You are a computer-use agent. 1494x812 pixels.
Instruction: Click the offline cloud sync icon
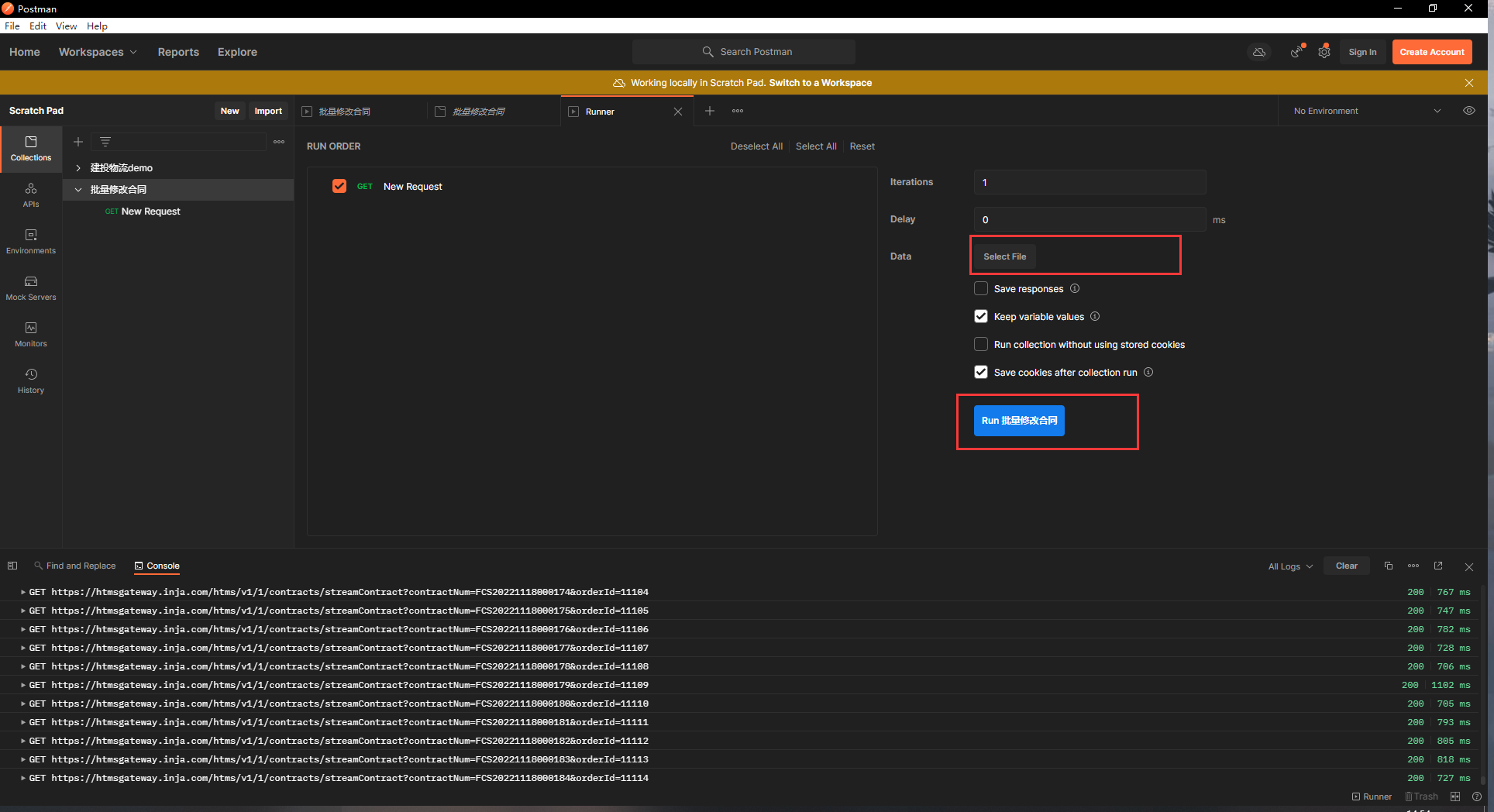(1259, 52)
